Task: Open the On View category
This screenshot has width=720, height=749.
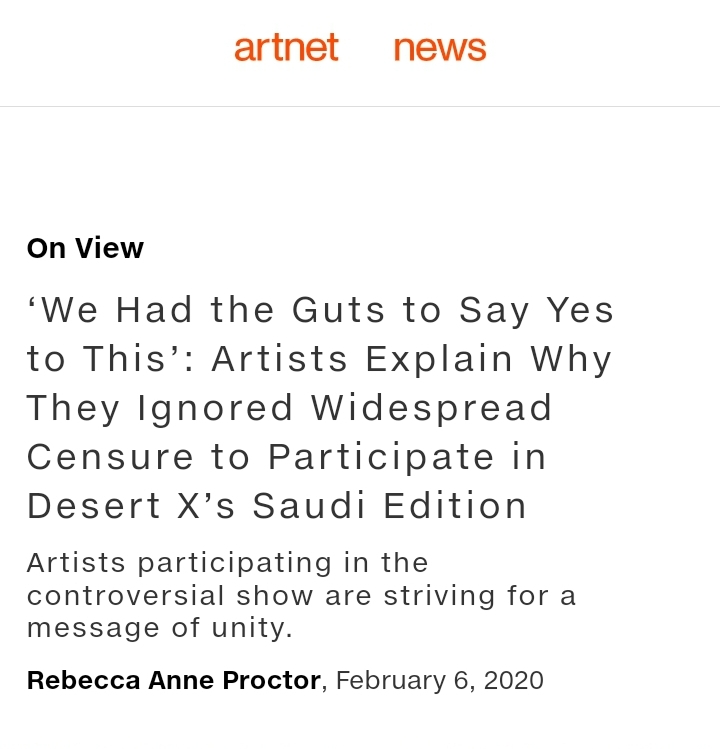Action: [x=85, y=248]
